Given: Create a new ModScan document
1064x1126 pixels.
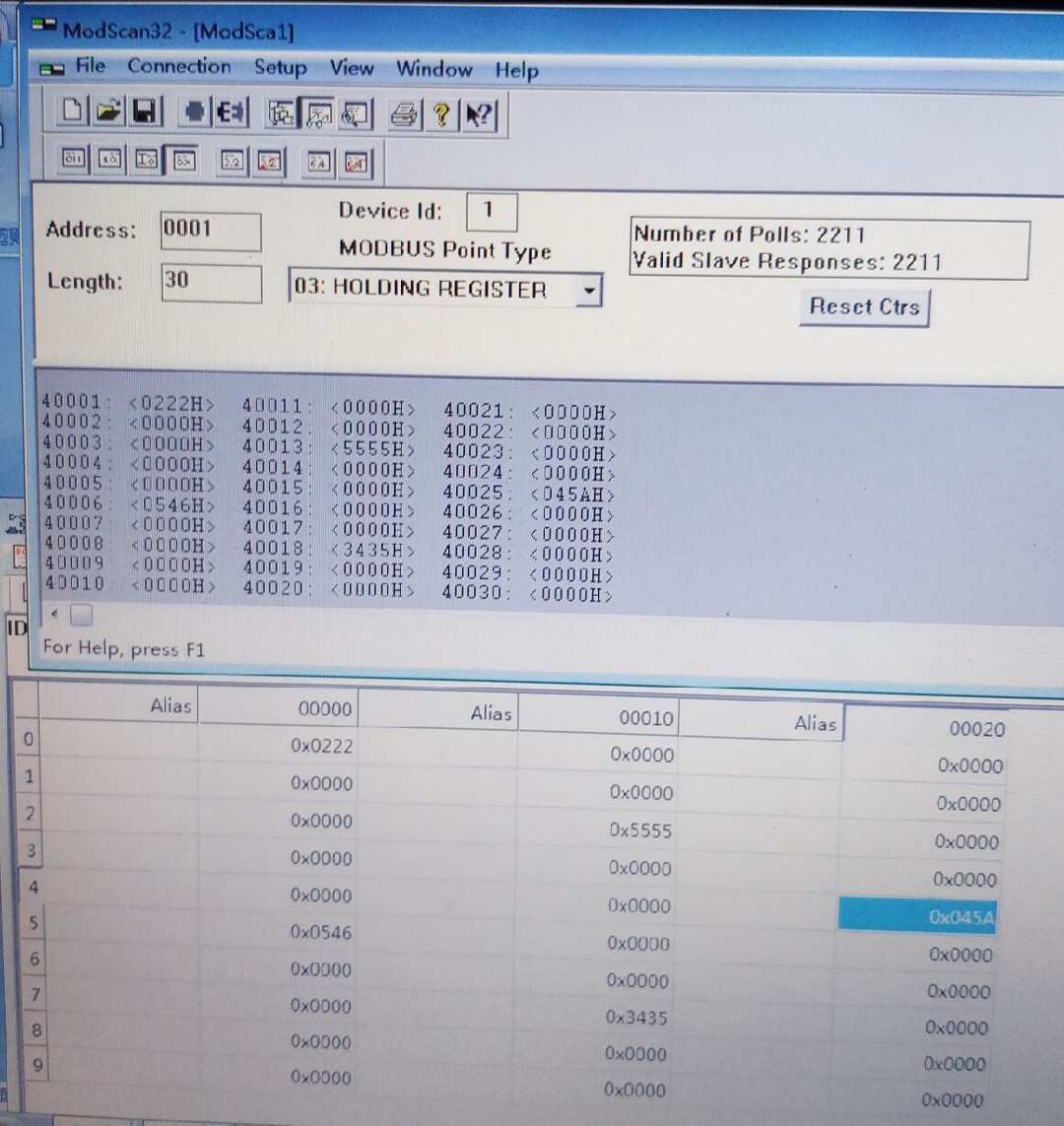Looking at the screenshot, I should [x=72, y=110].
